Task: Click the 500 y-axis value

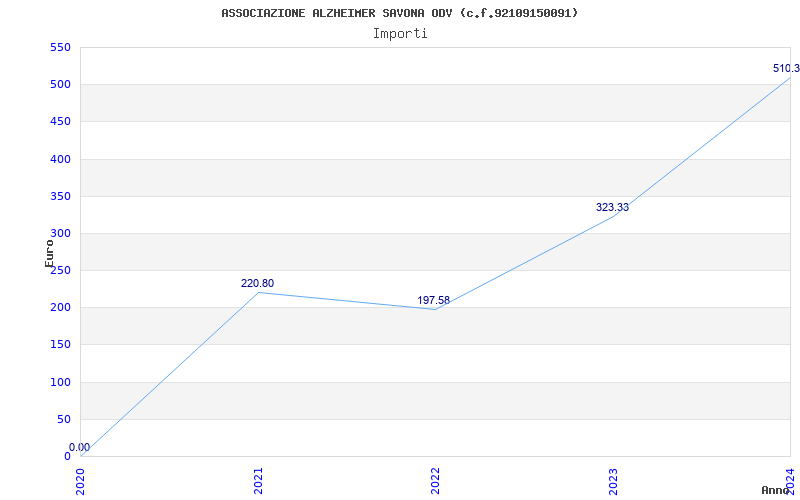Action: [60, 85]
